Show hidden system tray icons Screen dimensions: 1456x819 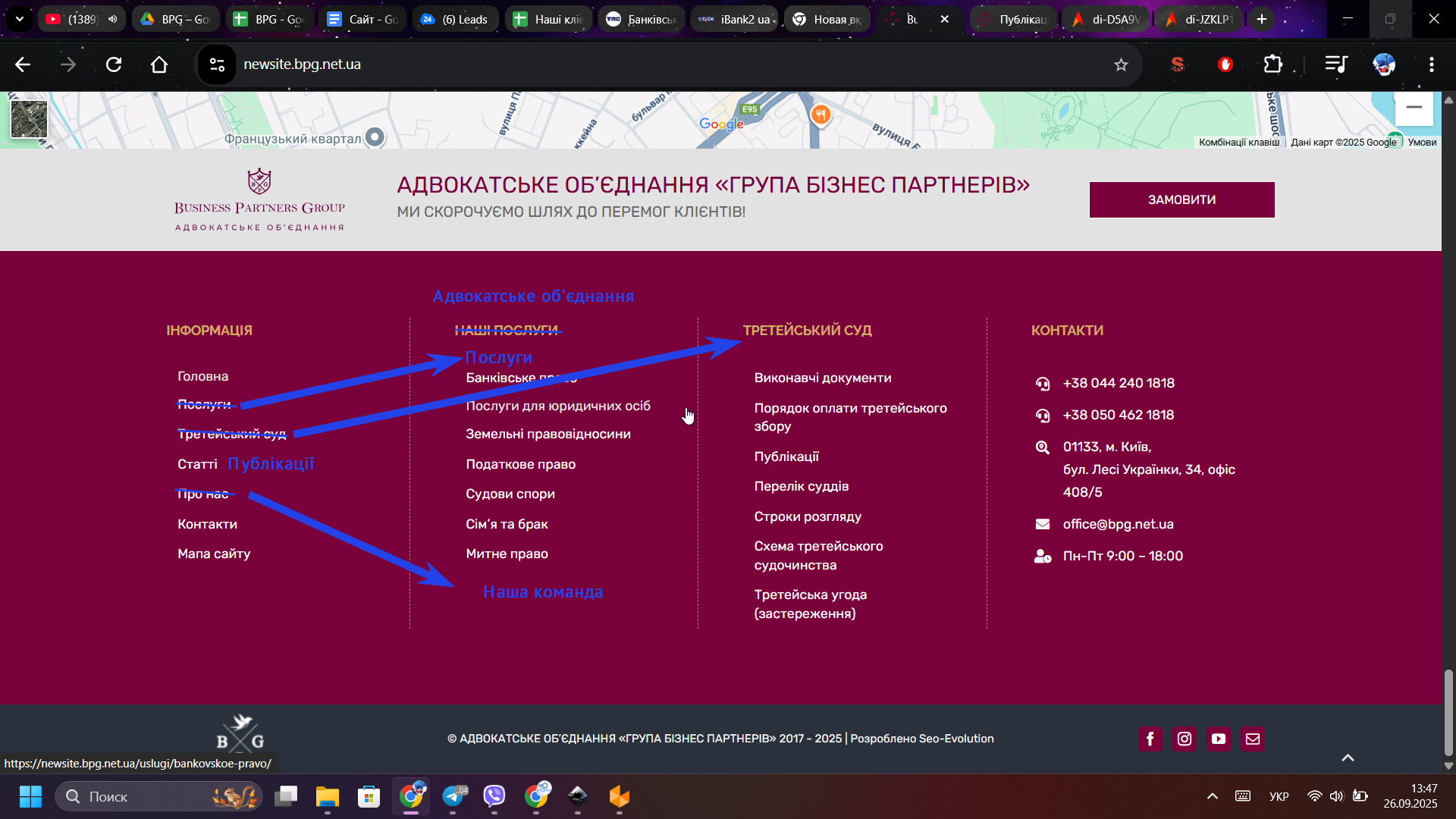[x=1213, y=796]
